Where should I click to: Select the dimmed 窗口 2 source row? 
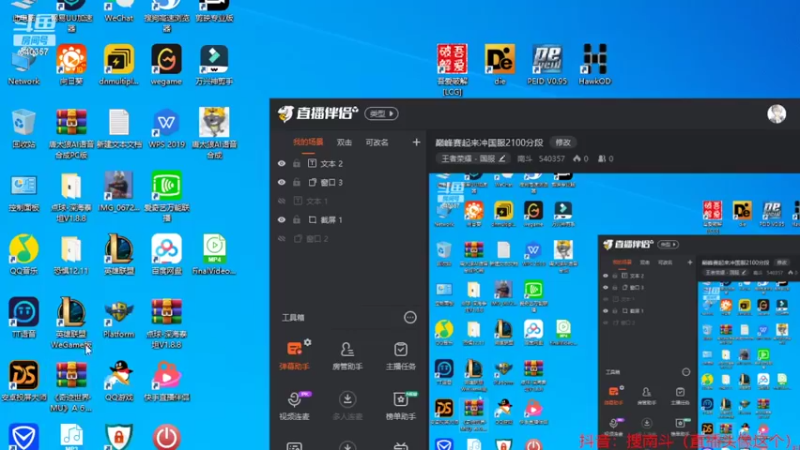point(348,238)
